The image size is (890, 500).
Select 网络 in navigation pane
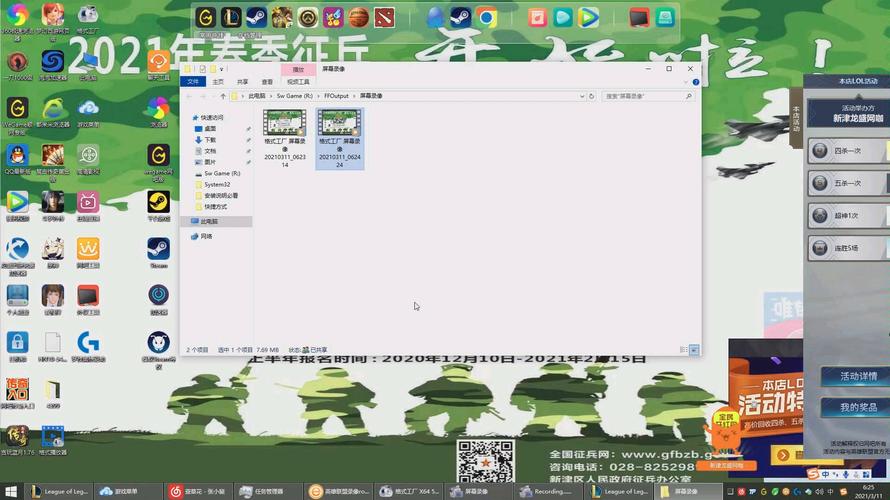click(202, 236)
